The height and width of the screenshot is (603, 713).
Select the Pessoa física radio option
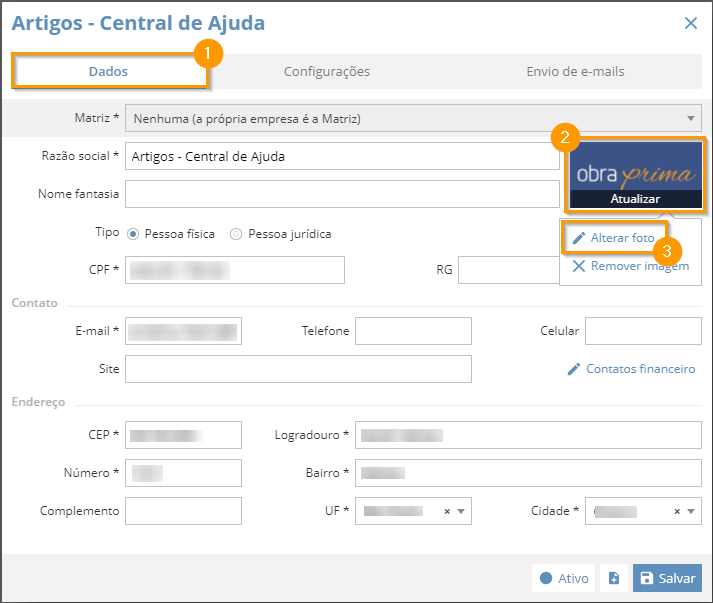pos(133,234)
